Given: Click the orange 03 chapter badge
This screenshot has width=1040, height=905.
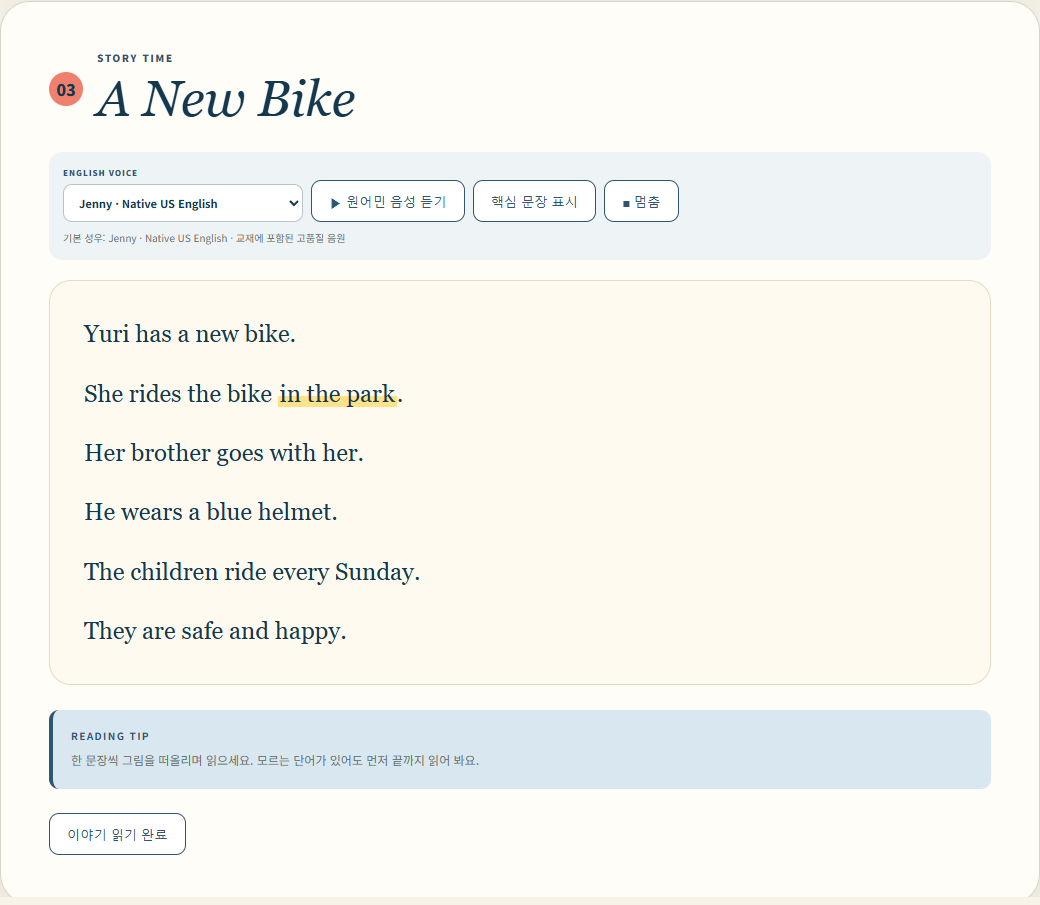Looking at the screenshot, I should tap(66, 89).
